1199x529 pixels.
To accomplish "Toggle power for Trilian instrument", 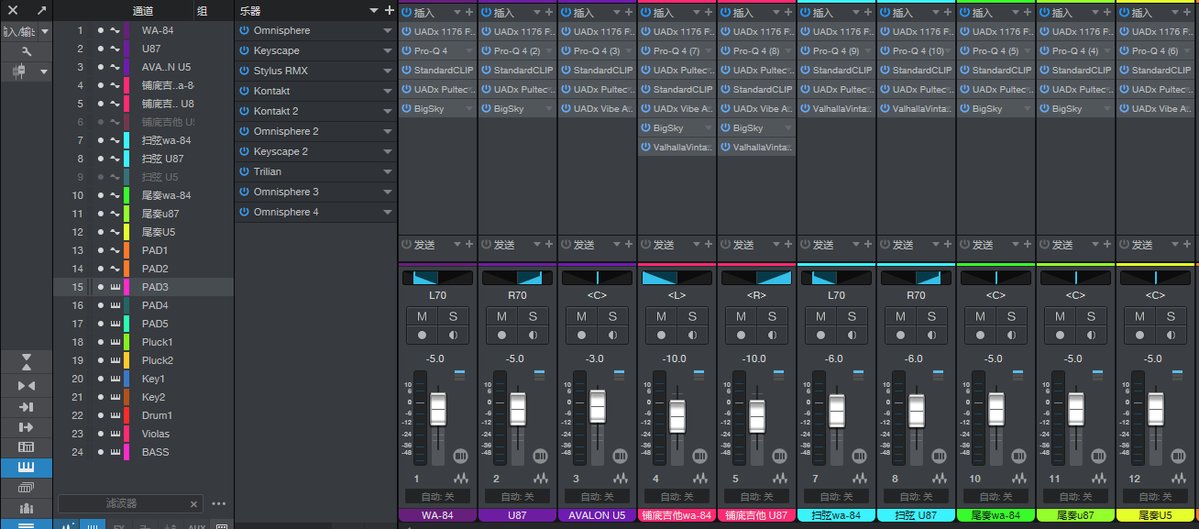I will pyautogui.click(x=245, y=171).
